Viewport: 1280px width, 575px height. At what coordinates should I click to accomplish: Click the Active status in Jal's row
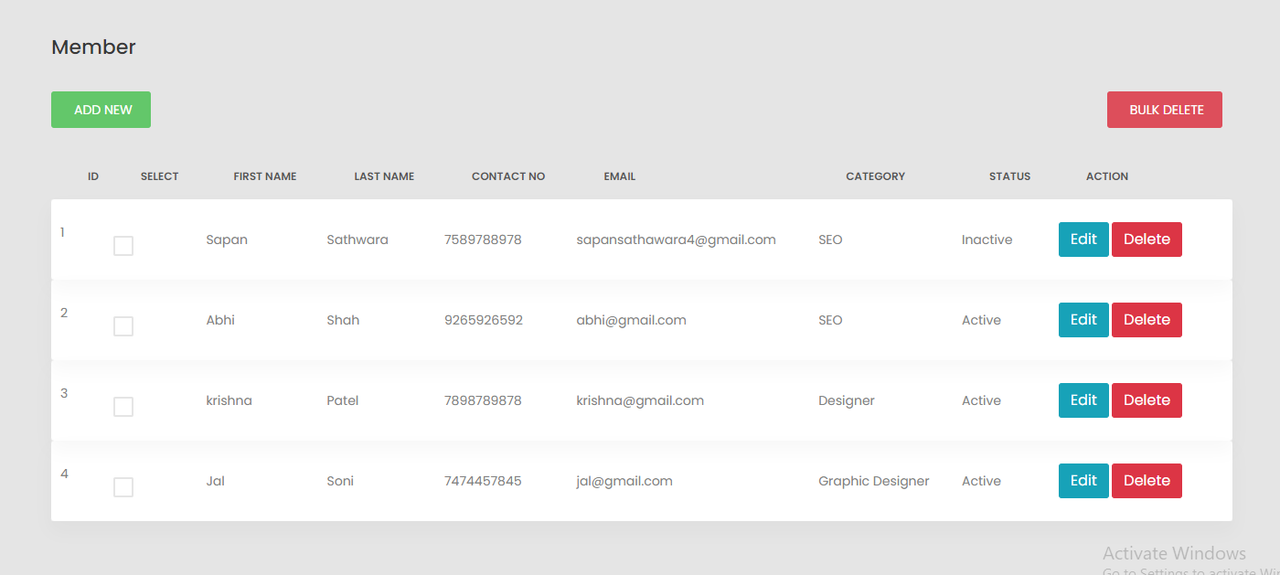point(981,481)
